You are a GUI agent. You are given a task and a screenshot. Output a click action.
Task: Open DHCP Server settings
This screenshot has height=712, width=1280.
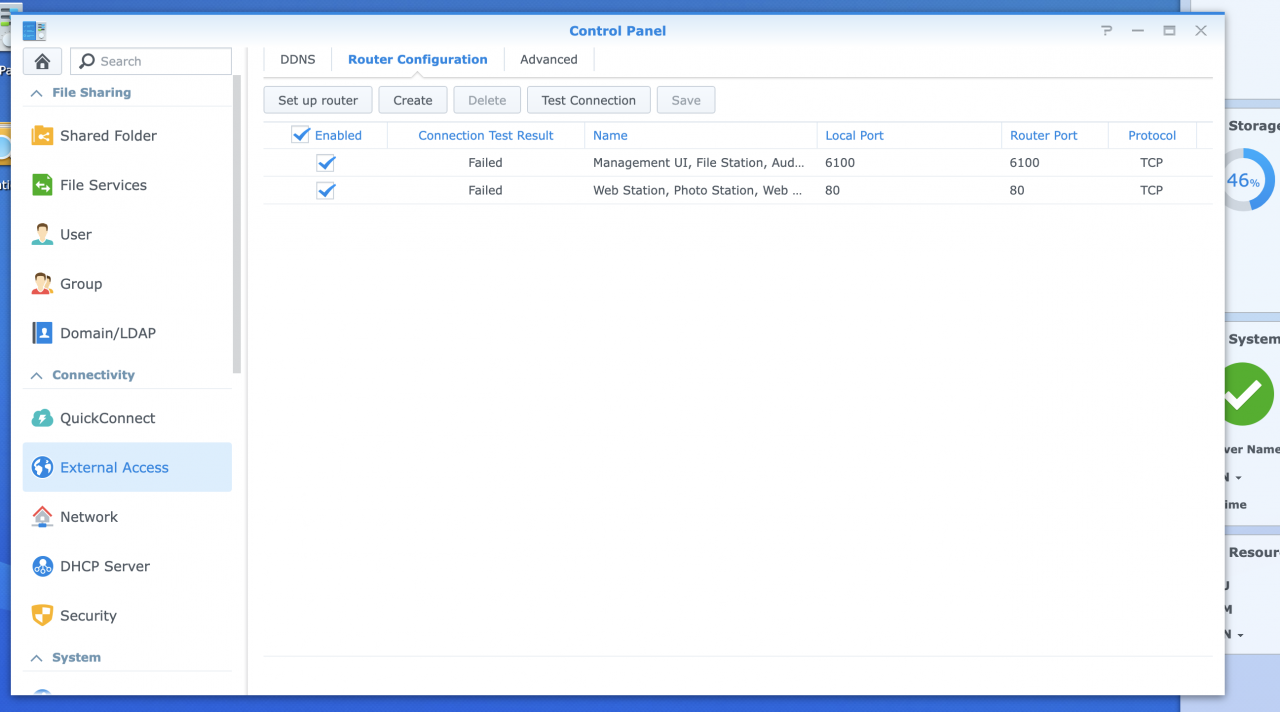click(x=104, y=566)
